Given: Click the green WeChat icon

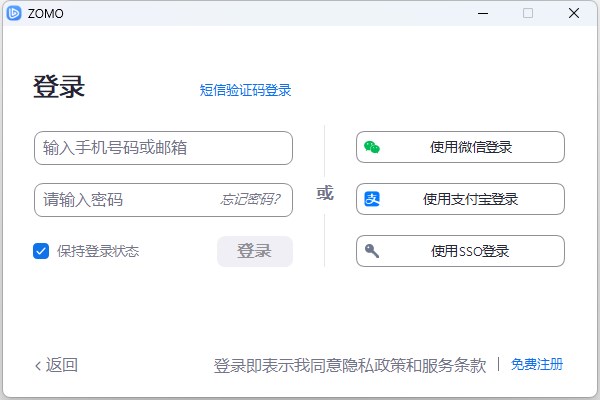Looking at the screenshot, I should click(372, 147).
